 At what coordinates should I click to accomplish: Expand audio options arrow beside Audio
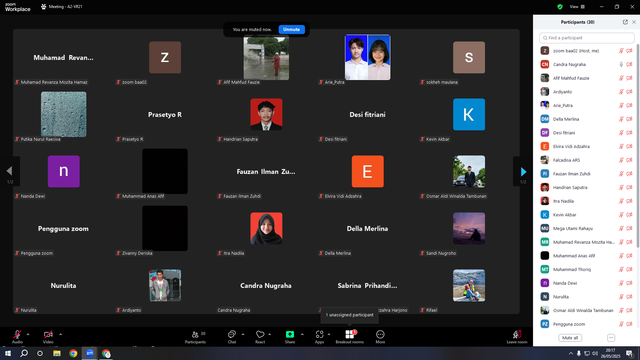(x=28, y=334)
